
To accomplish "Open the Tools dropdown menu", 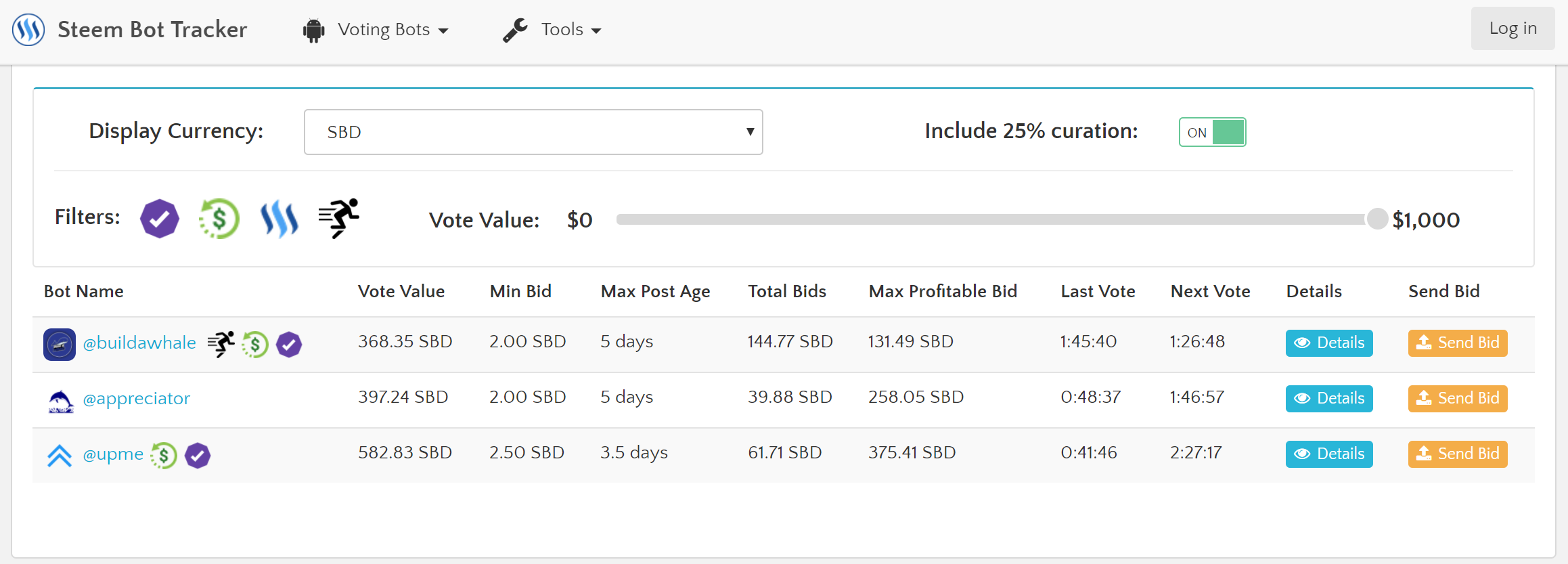I will tap(570, 30).
